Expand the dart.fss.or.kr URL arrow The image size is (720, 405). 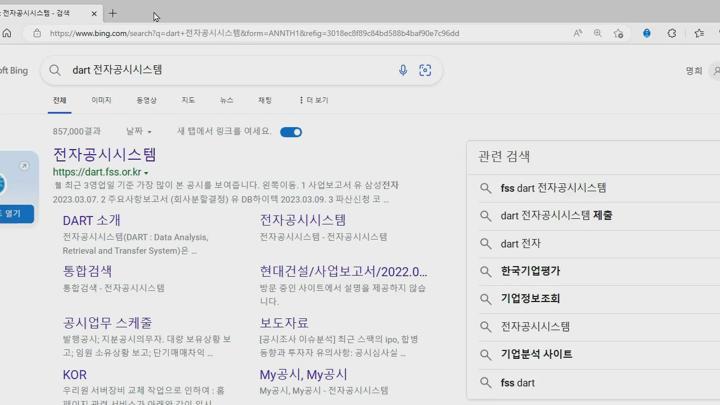(146, 173)
